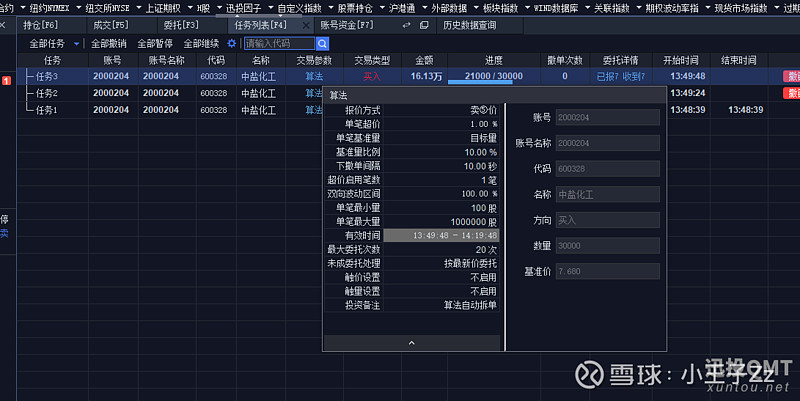Click the red cancel button on the 任务3 row

coord(791,77)
